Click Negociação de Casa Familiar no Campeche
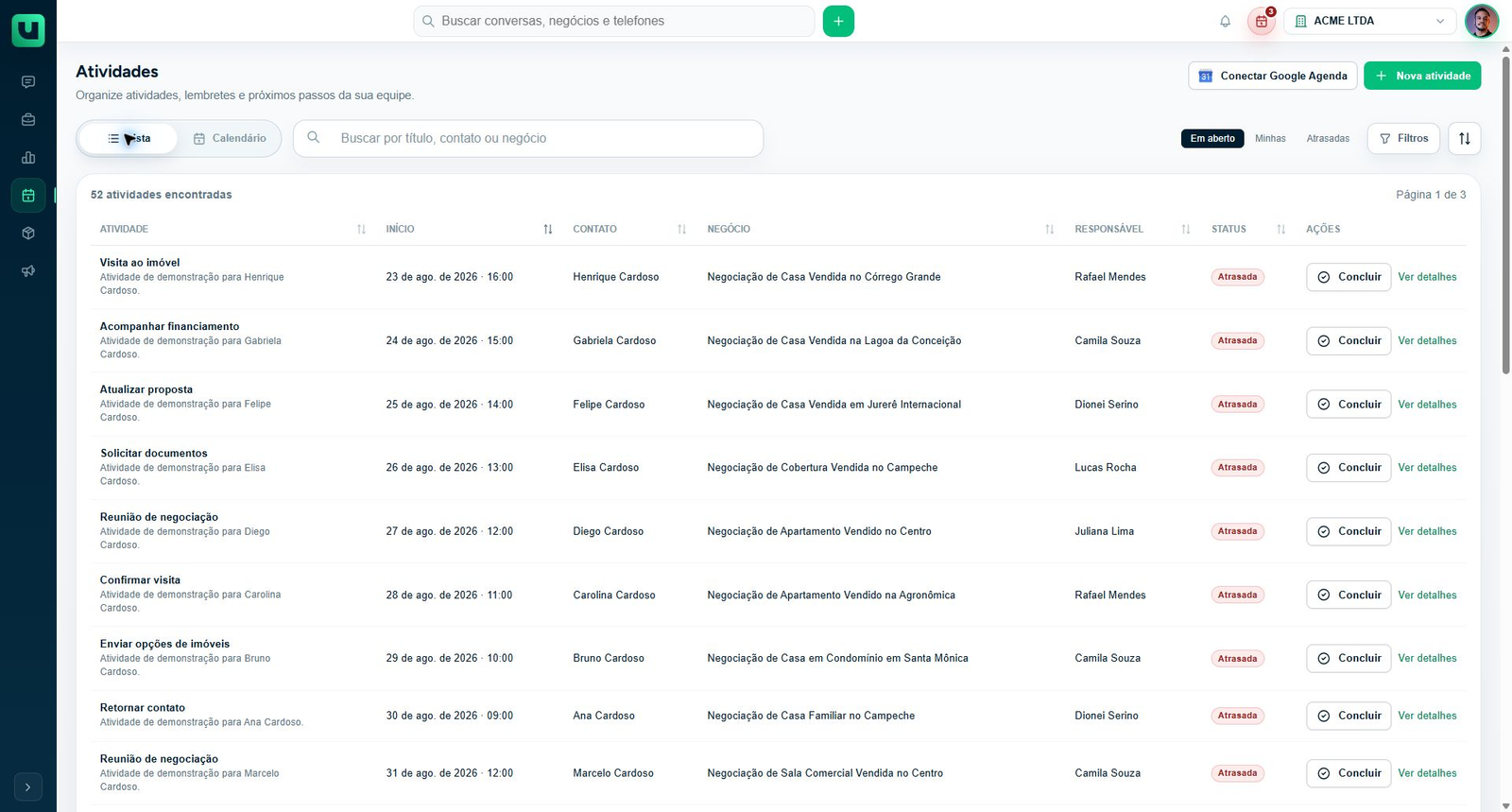This screenshot has width=1512, height=812. (811, 716)
